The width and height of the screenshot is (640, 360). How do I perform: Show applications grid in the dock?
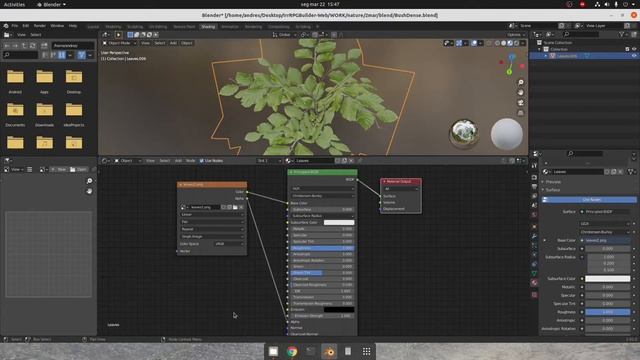point(367,351)
